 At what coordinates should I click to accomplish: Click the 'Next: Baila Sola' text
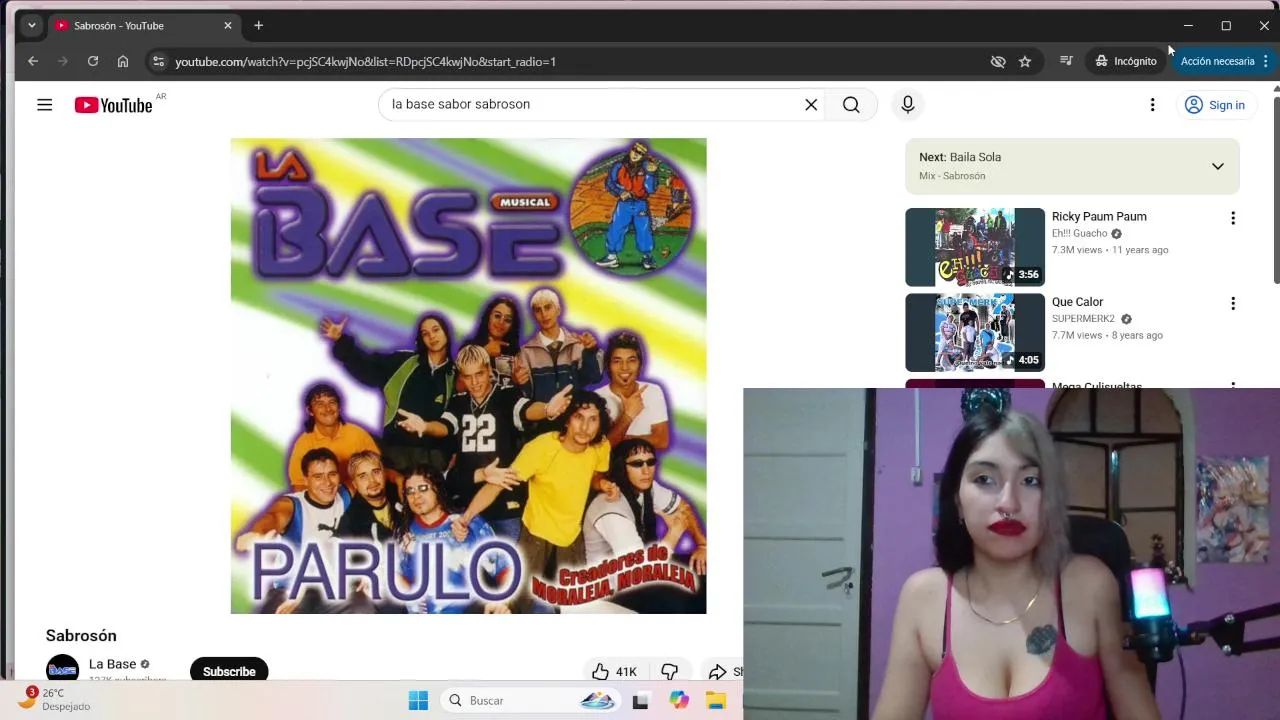coord(960,157)
